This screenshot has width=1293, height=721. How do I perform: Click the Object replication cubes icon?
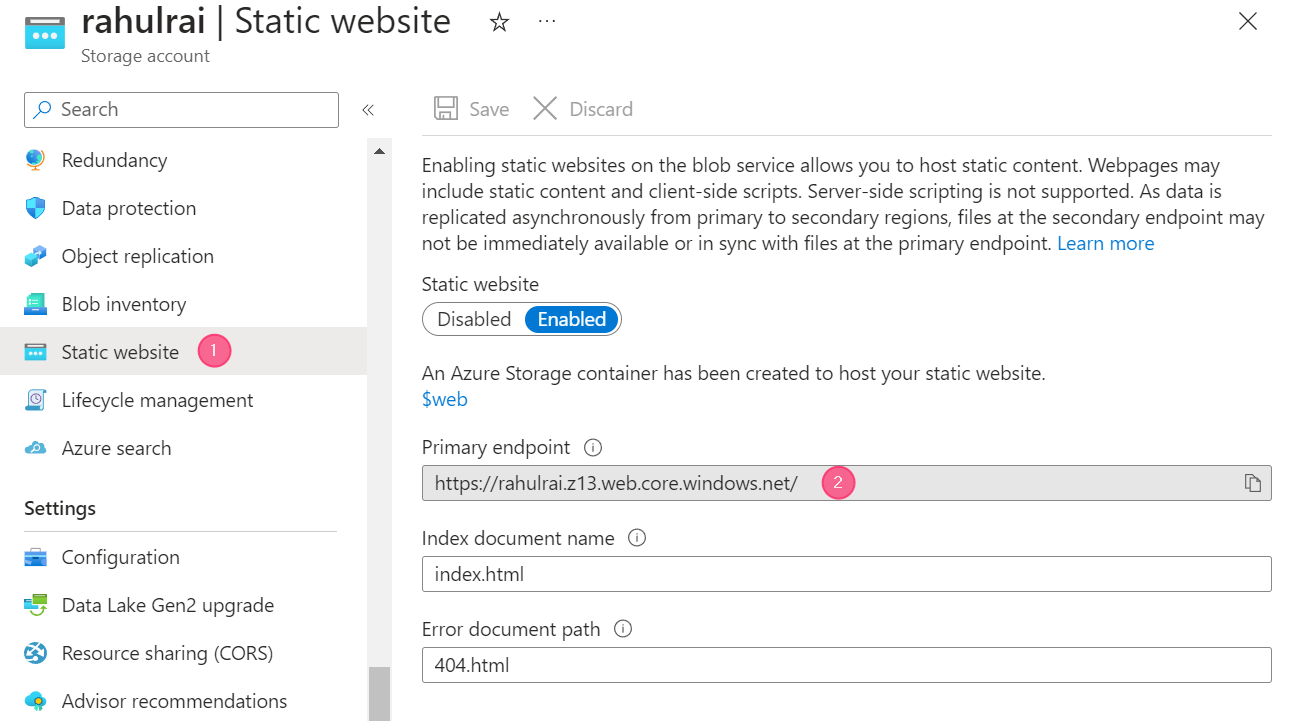coord(36,256)
